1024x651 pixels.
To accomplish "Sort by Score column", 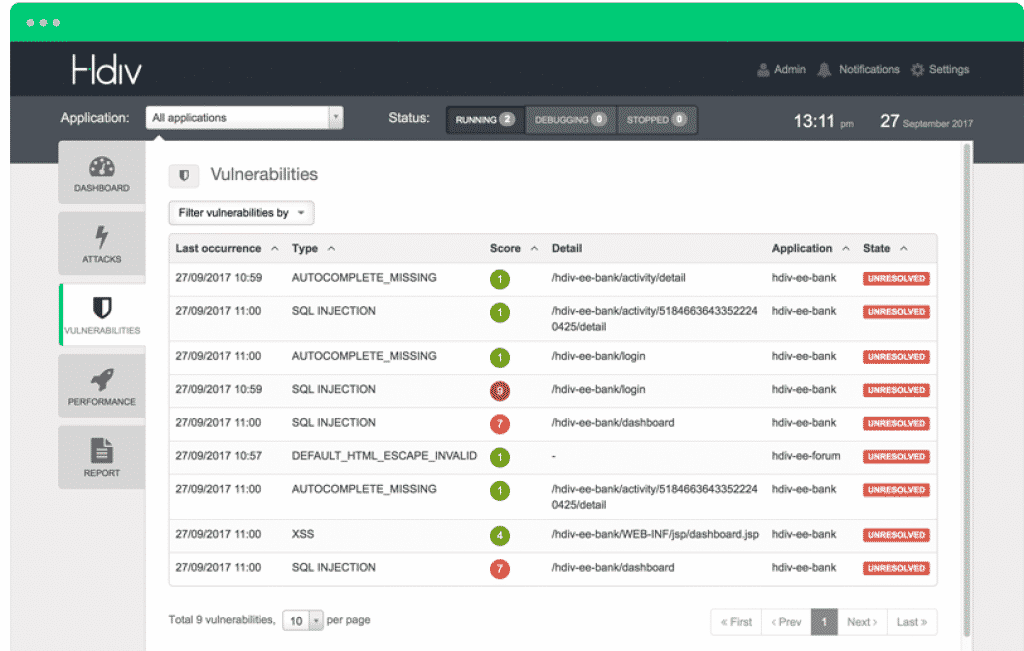I will click(x=514, y=248).
